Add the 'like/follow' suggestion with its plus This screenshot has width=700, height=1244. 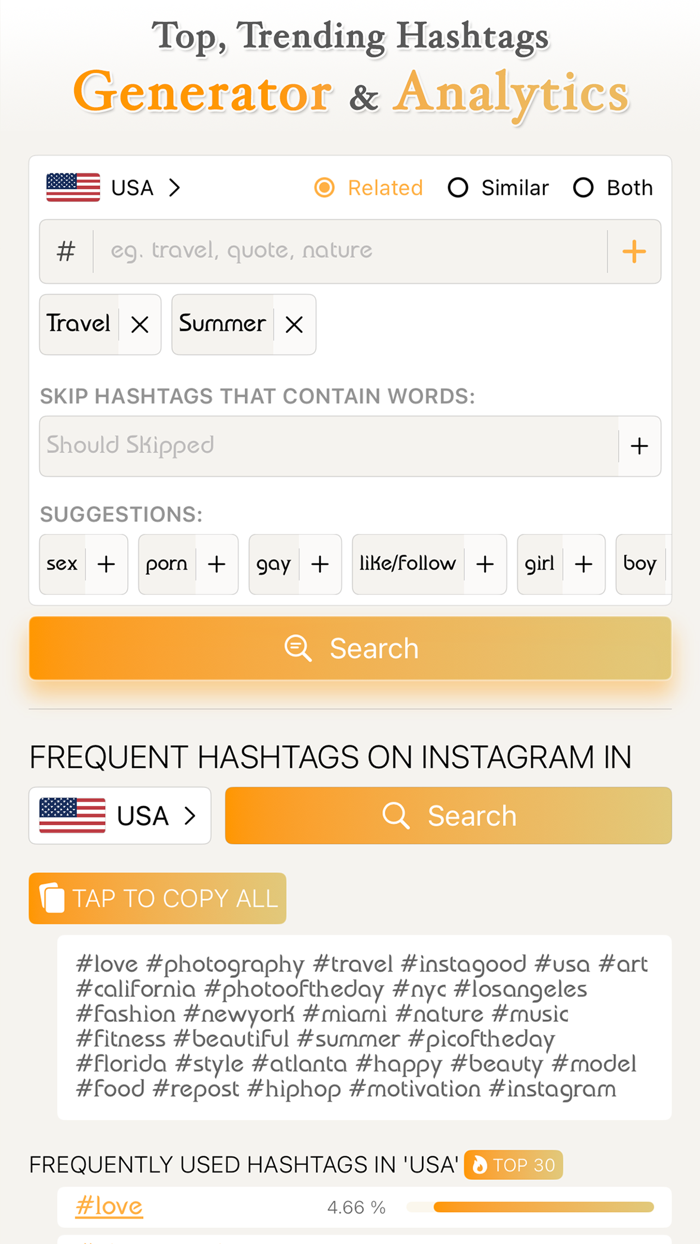click(x=485, y=564)
